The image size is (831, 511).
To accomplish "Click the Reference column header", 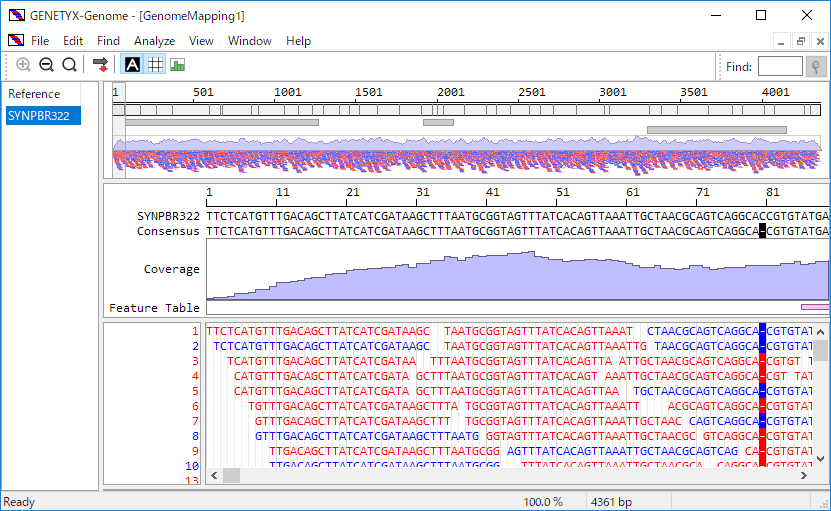I will [x=42, y=94].
